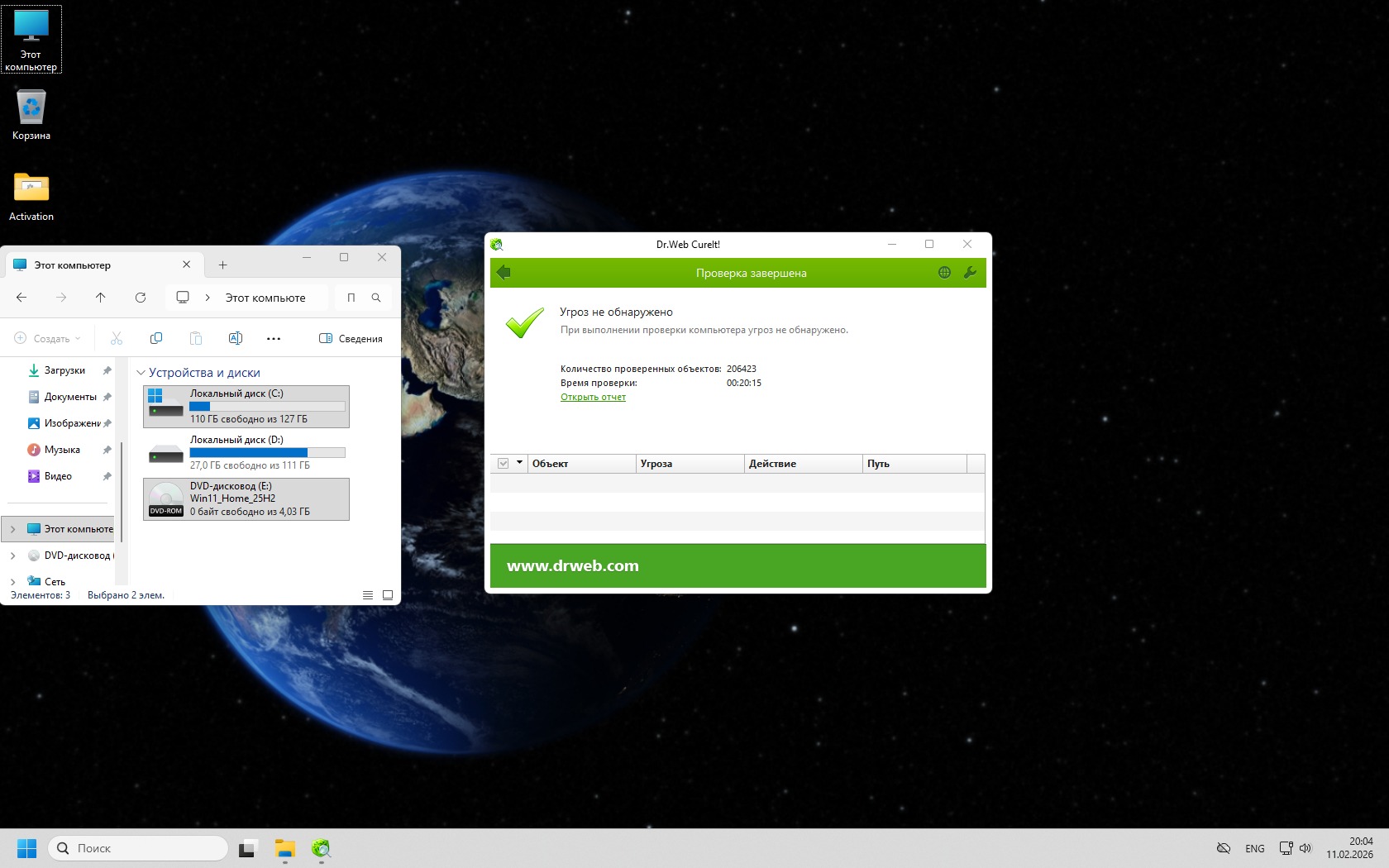Open the Create dropdown in Explorer

48,338
